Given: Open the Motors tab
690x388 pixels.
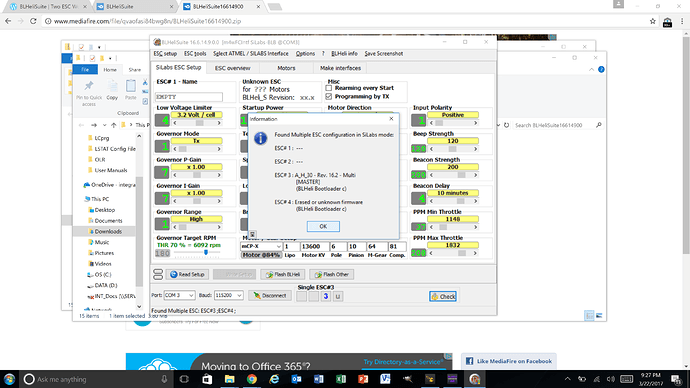Looking at the screenshot, I should point(286,68).
